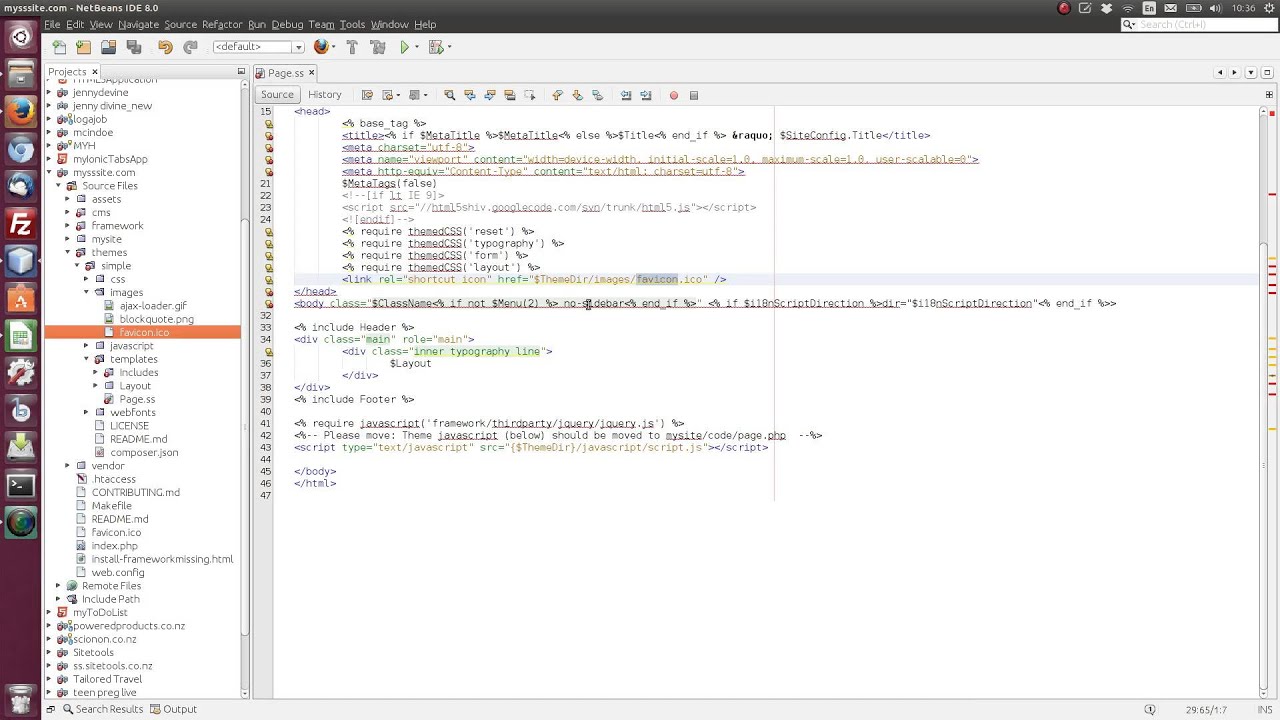
Task: Click the Save All toolbar icon
Action: [133, 47]
